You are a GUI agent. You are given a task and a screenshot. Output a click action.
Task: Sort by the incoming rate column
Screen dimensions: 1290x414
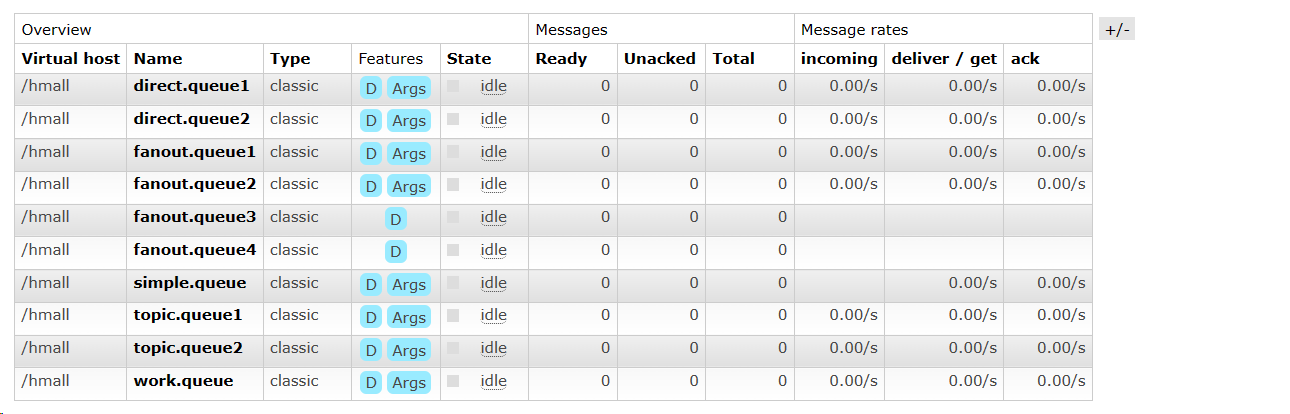pyautogui.click(x=839, y=59)
